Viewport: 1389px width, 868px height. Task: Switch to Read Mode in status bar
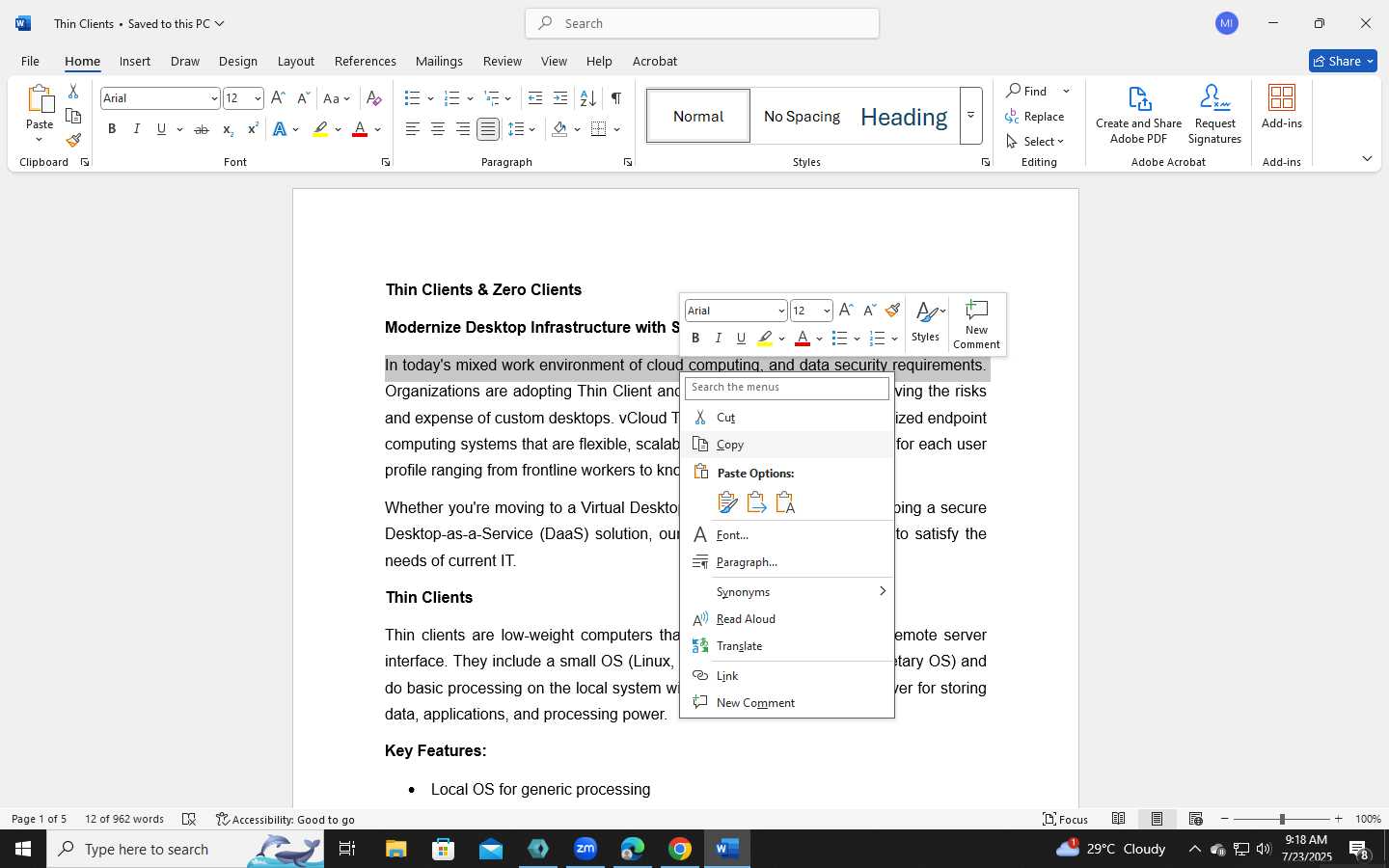(1119, 819)
